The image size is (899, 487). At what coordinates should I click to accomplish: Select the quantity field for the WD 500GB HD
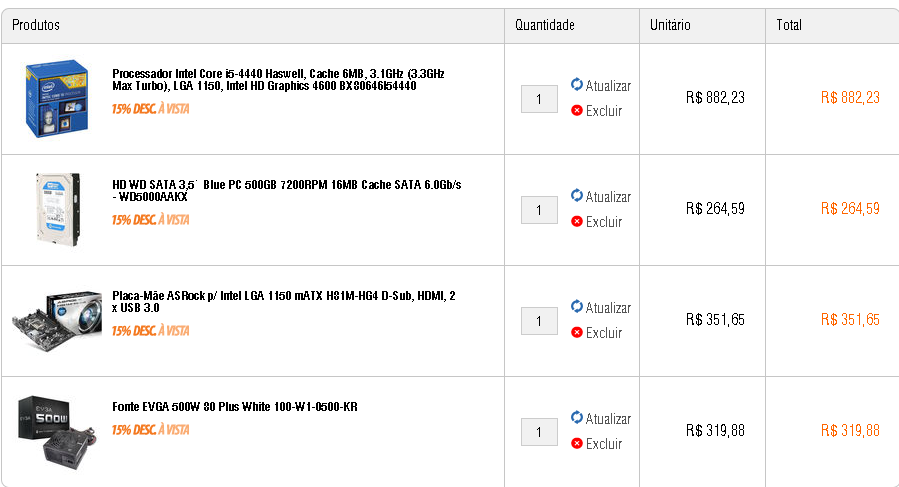[x=539, y=210]
